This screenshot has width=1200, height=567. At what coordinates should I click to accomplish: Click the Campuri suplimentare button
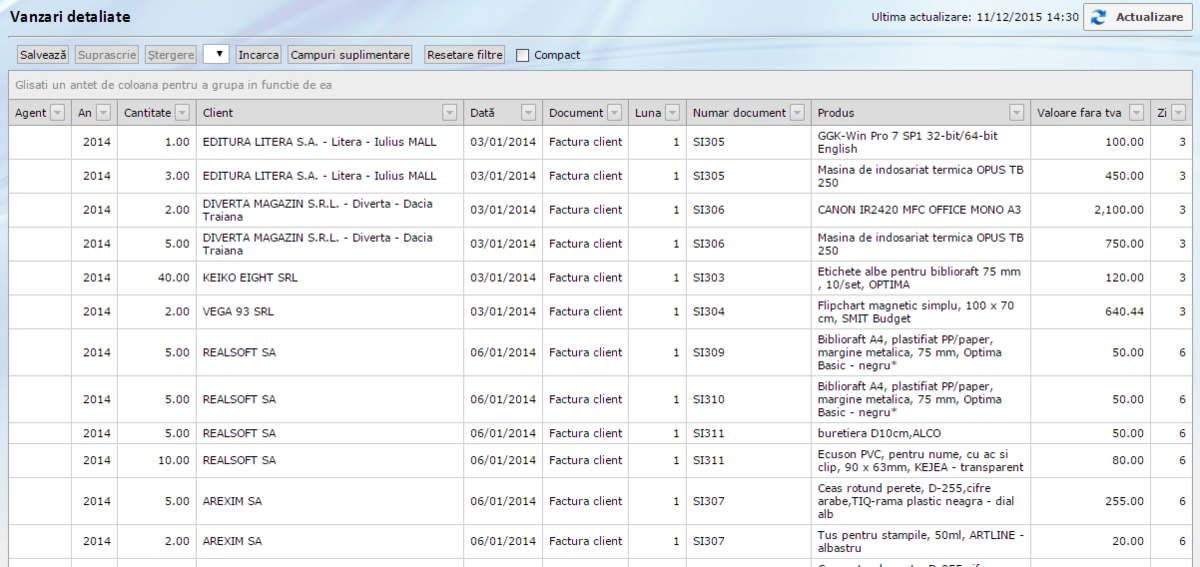(350, 55)
